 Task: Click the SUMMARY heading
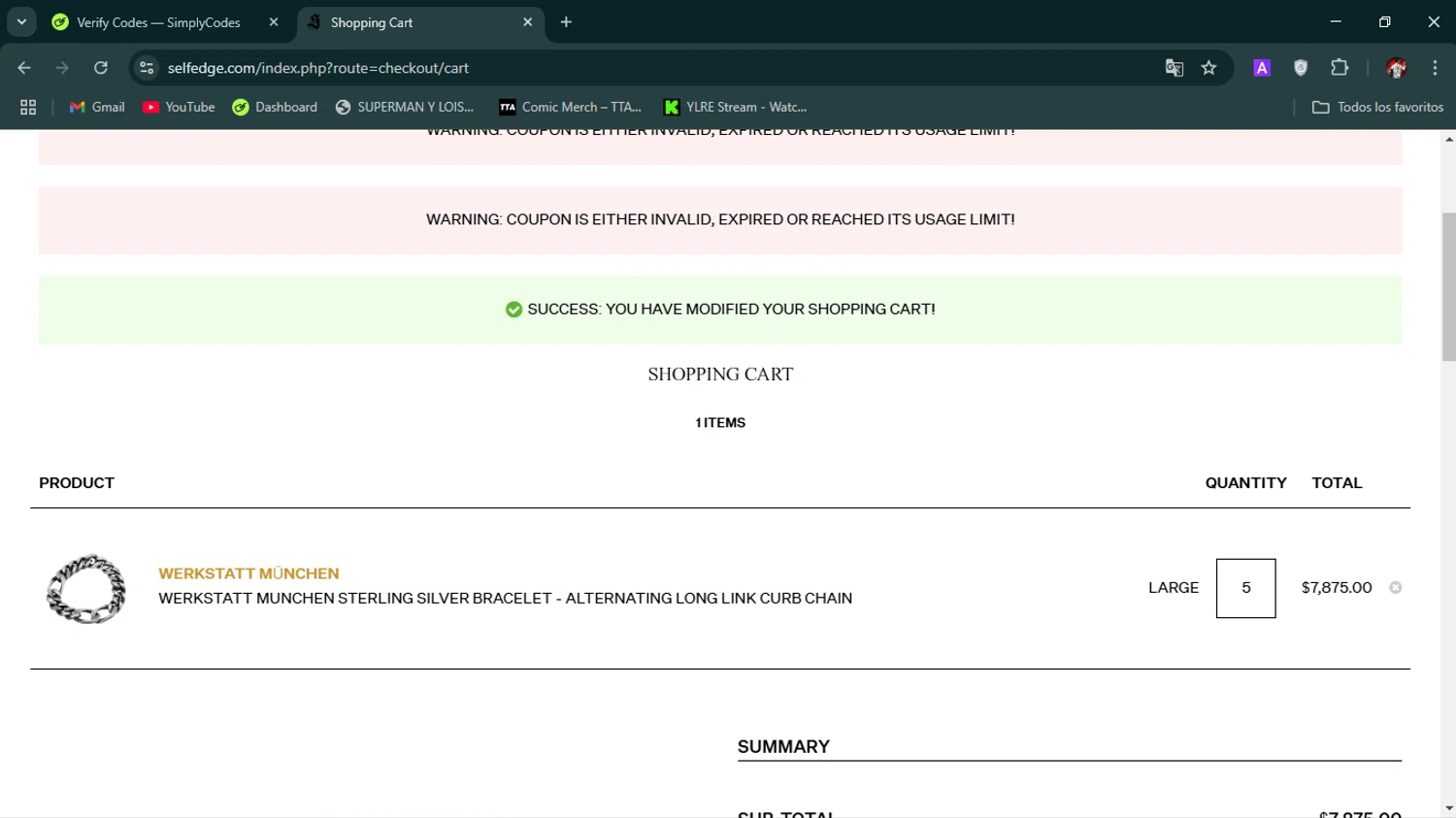783,746
